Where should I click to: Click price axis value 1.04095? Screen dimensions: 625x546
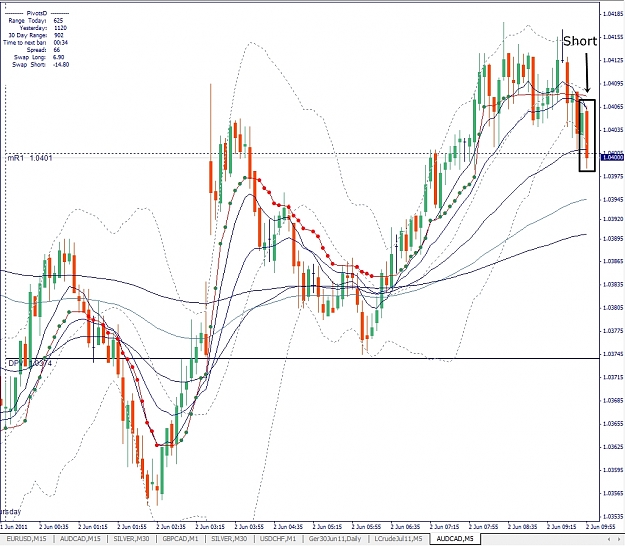[613, 83]
